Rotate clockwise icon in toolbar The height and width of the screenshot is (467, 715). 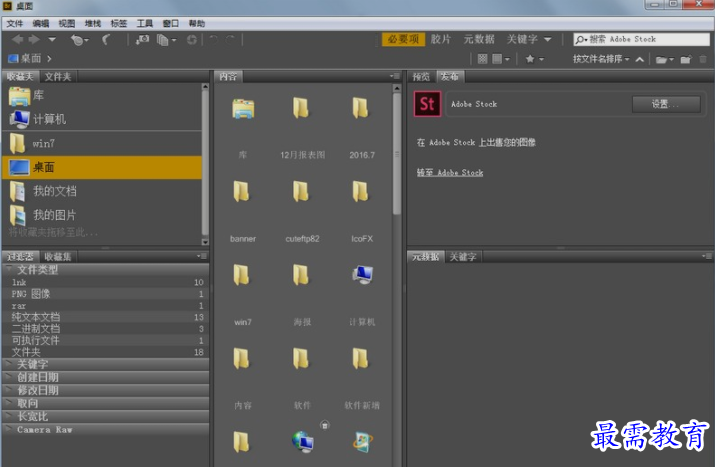coord(230,40)
